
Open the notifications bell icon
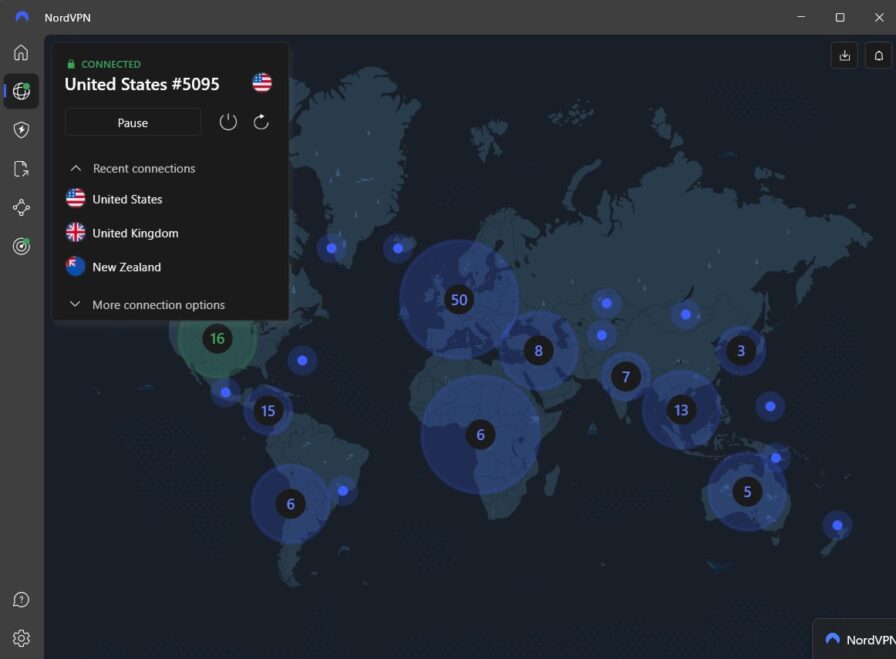pyautogui.click(x=879, y=56)
